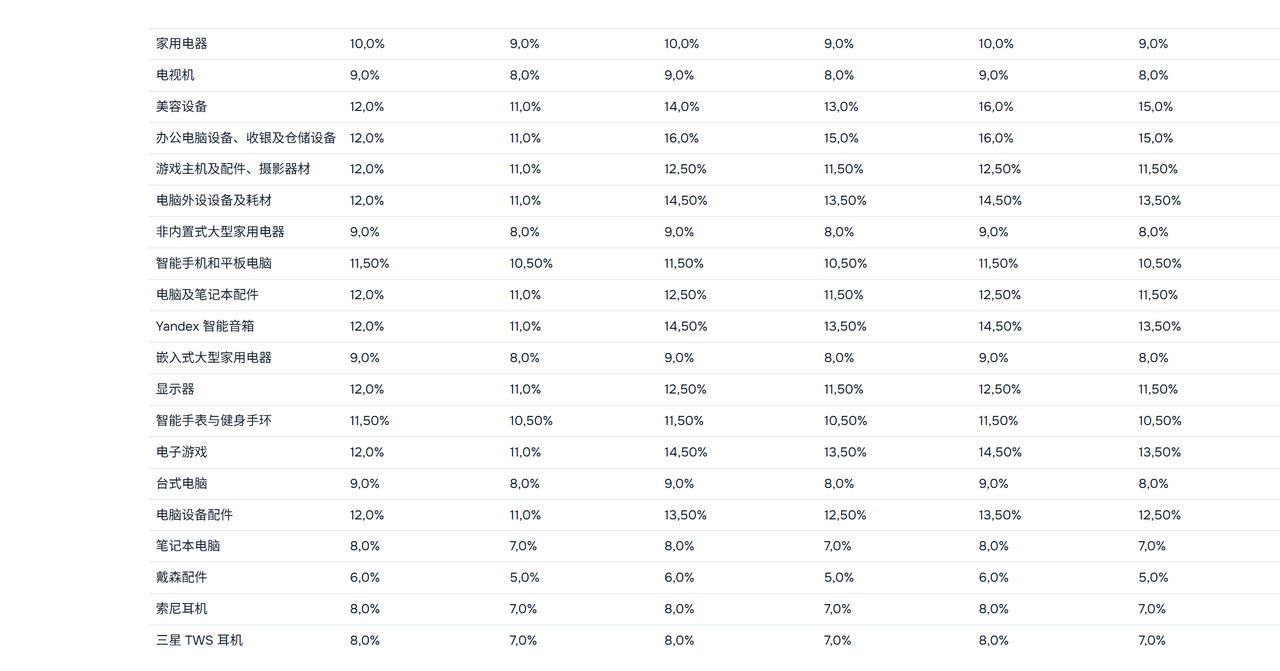1280x671 pixels.
Task: Click the 游戏主机及配件、摄影器材 category cell
Action: [x=233, y=169]
